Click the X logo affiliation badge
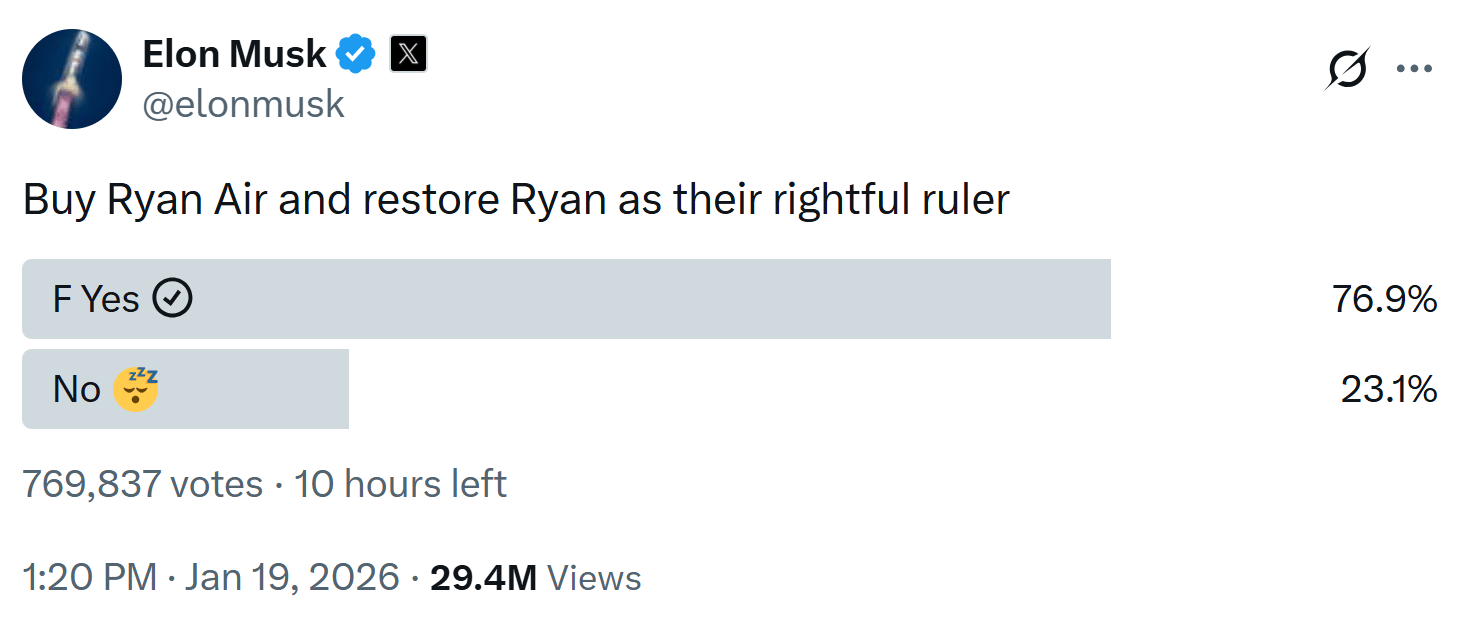Viewport: 1462px width, 624px height. [x=408, y=54]
